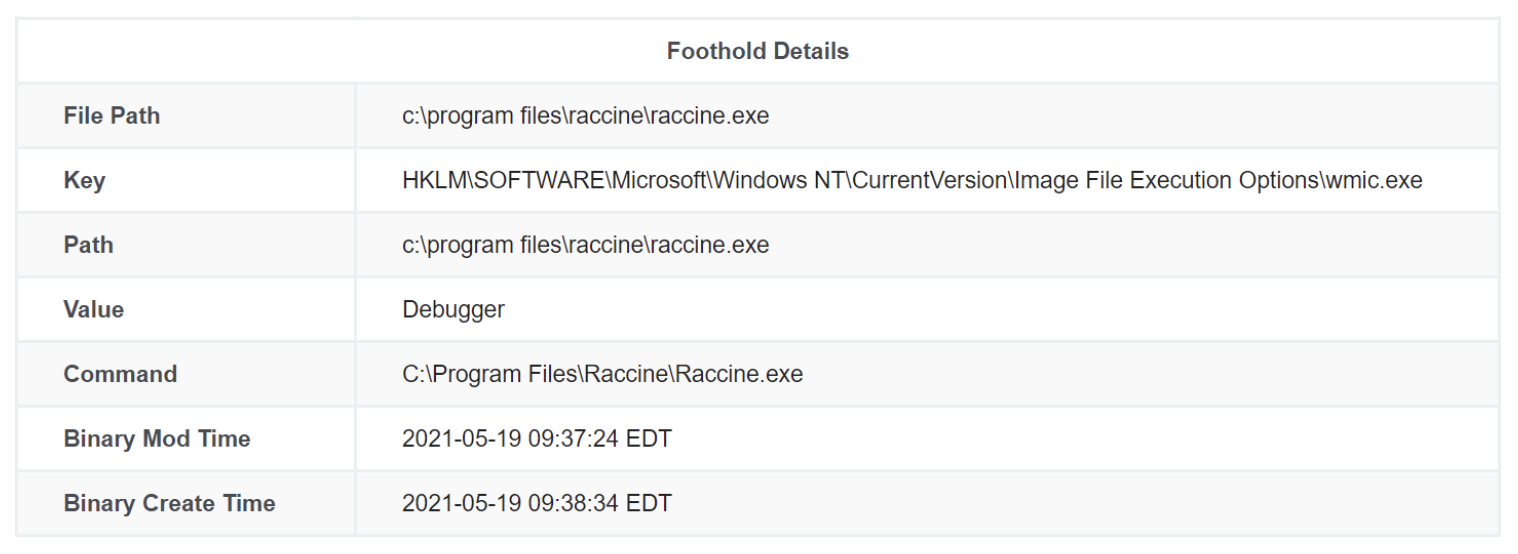The image size is (1518, 554).
Task: Select the Key label cell
Action: (186, 181)
